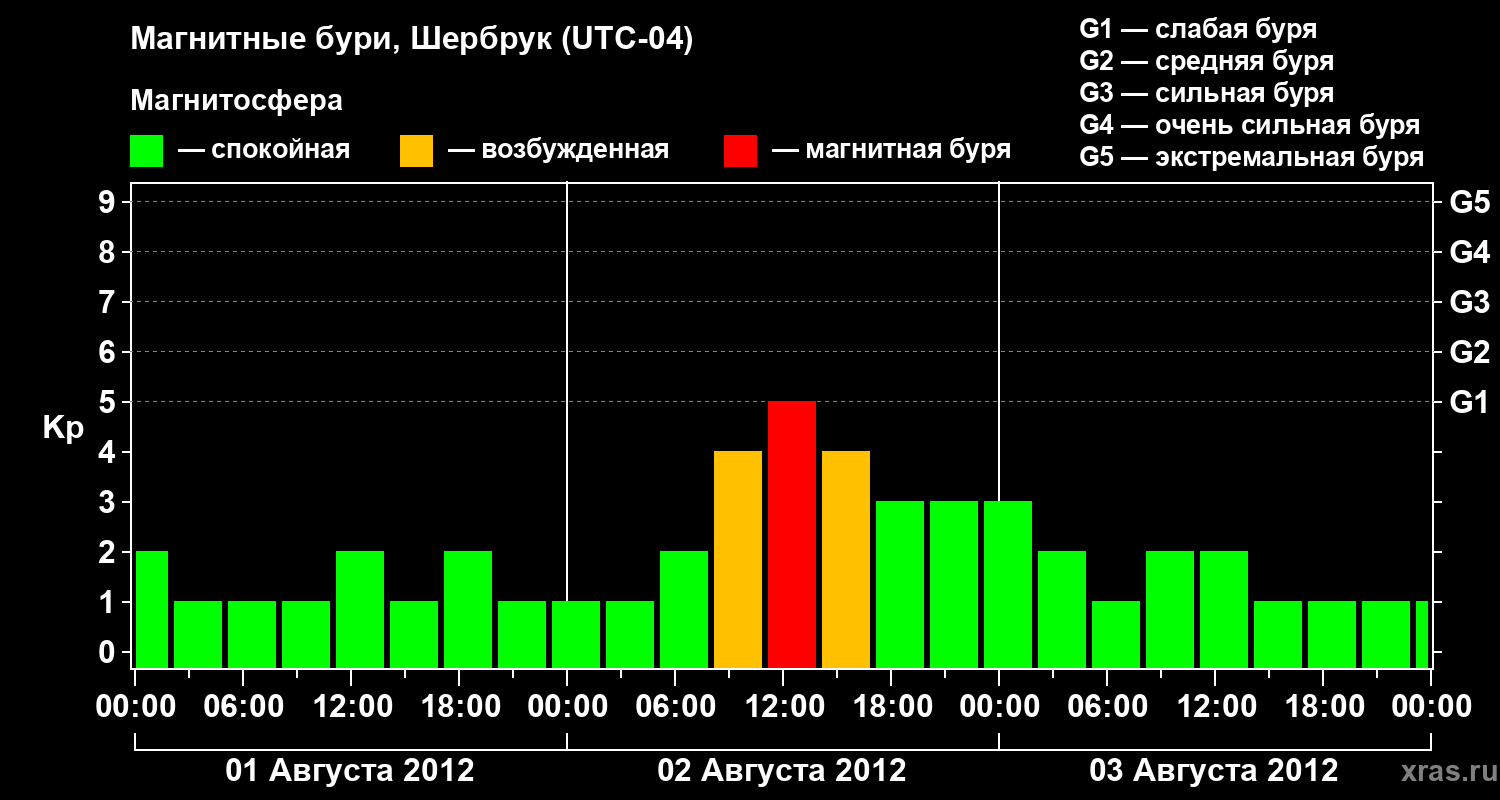Click the green 'спокойная' legend swatch
This screenshot has width=1500, height=800.
pos(147,151)
